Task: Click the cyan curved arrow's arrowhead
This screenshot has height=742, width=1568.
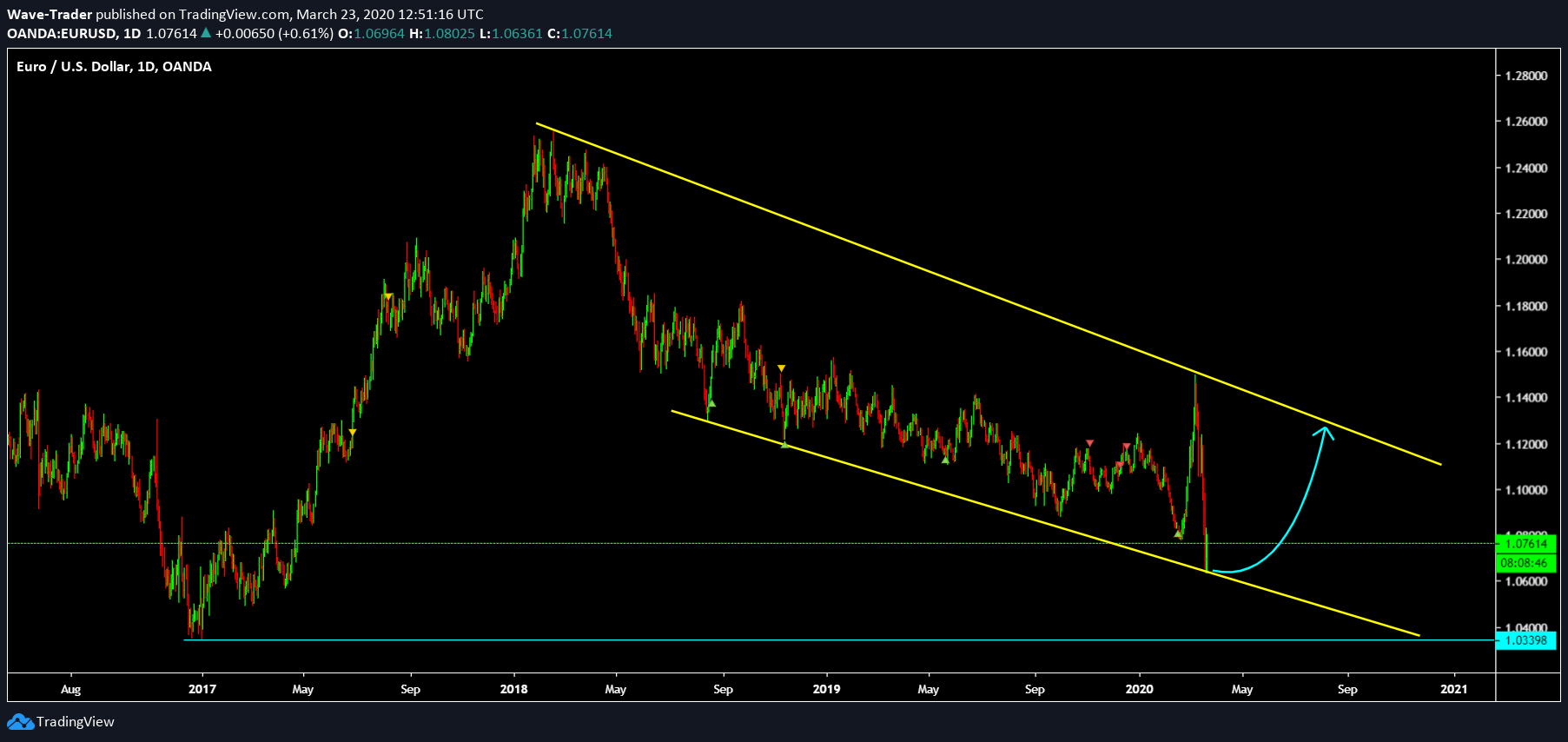Action: click(x=1324, y=431)
